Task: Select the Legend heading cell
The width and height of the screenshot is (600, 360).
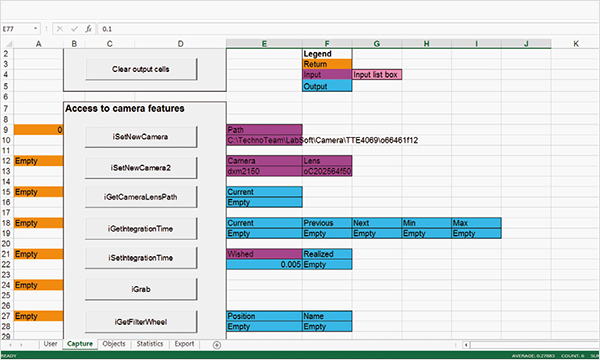Action: click(x=327, y=54)
